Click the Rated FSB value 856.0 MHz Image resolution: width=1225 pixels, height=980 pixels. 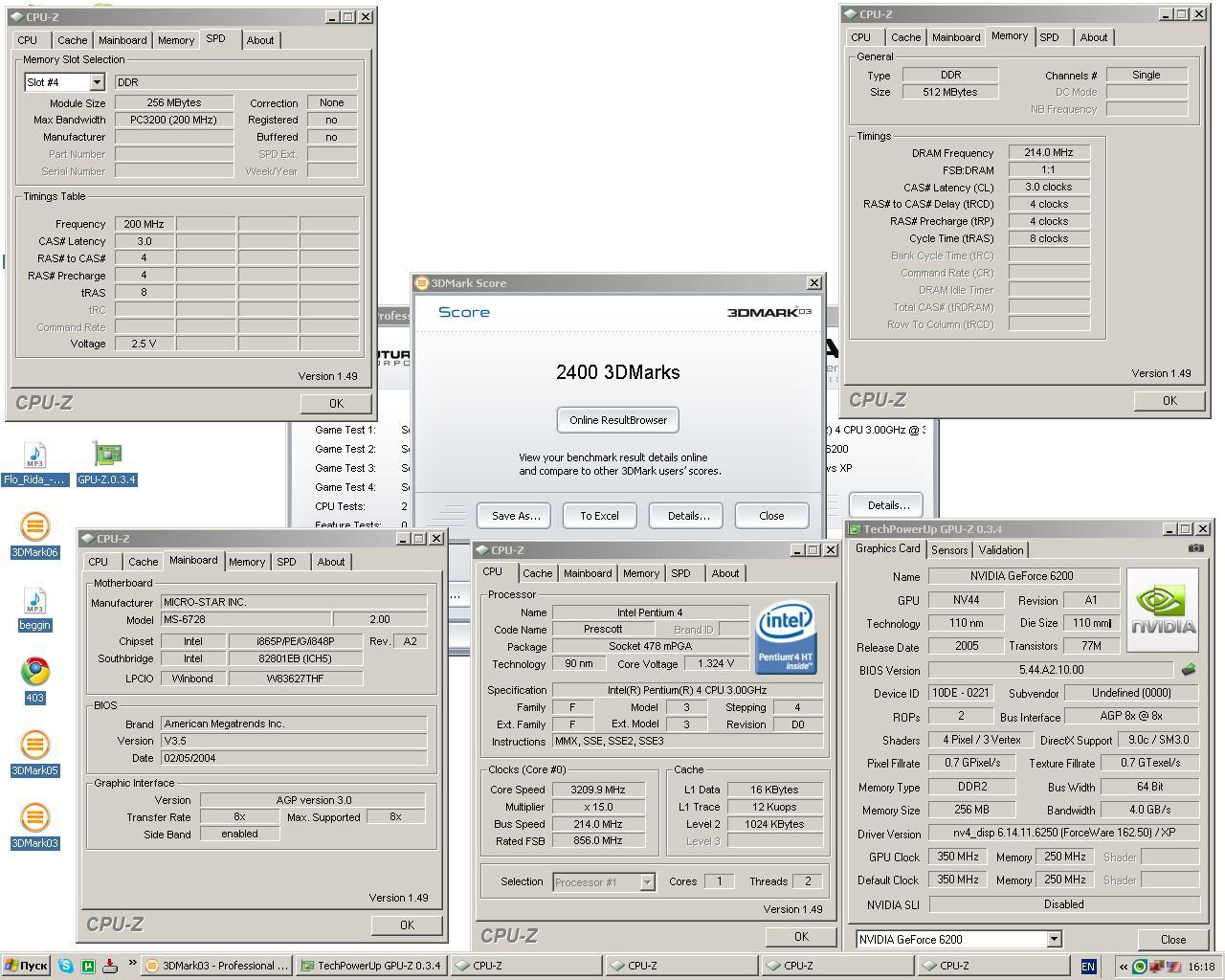click(598, 841)
